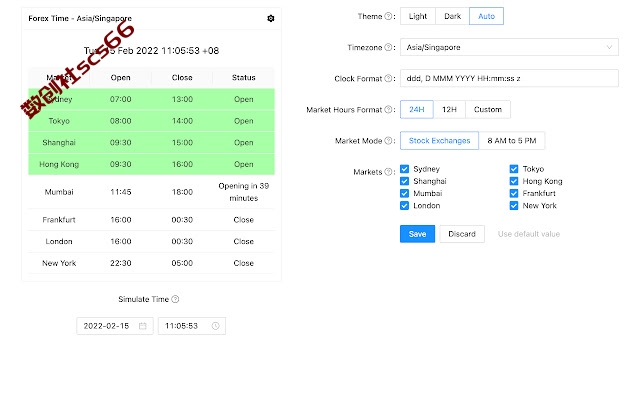The height and width of the screenshot is (400, 640).
Task: Click Tokyo's 14:00 close time
Action: click(x=182, y=121)
